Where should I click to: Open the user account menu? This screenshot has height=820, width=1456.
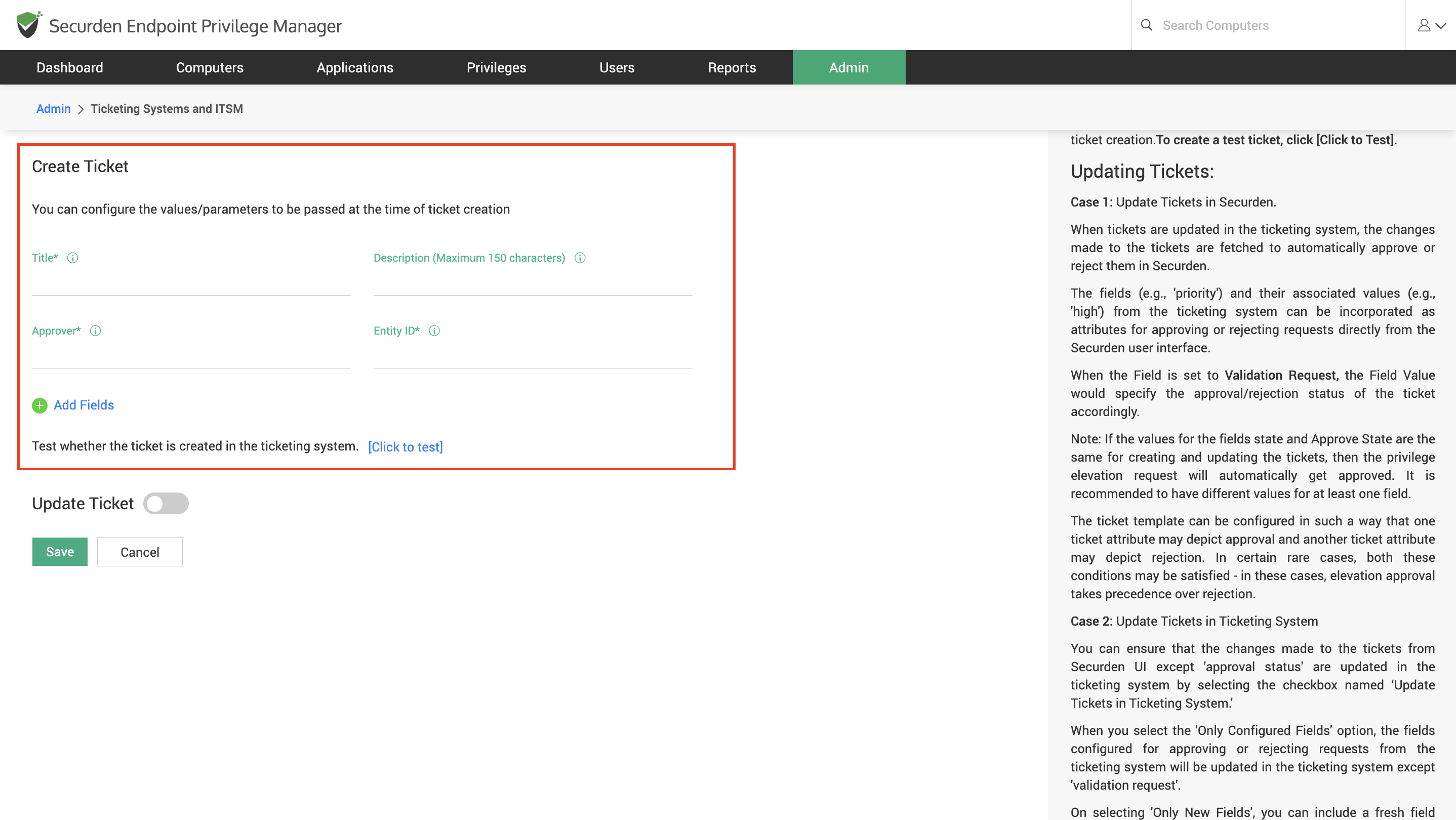pyautogui.click(x=1431, y=25)
